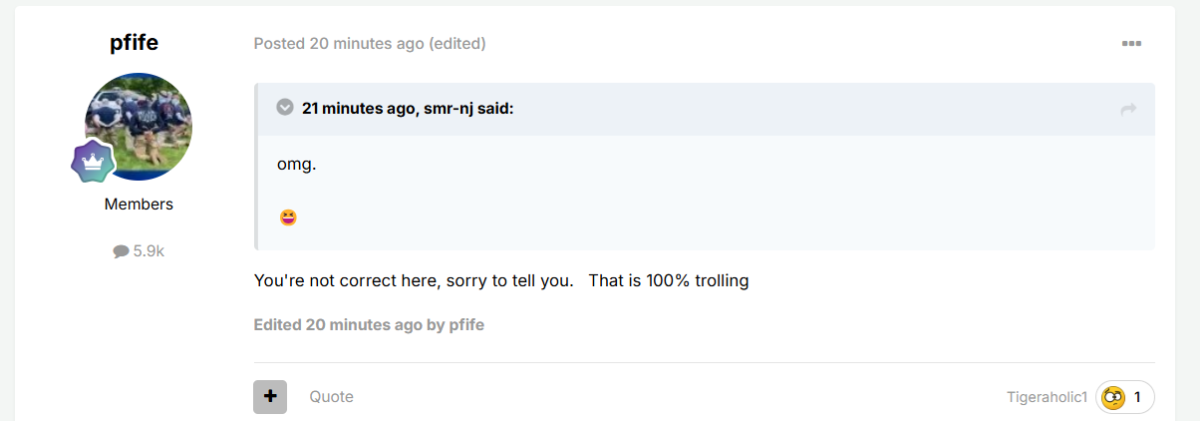Open the pfife username heading profile
Image resolution: width=1200 pixels, height=421 pixels.
(134, 43)
